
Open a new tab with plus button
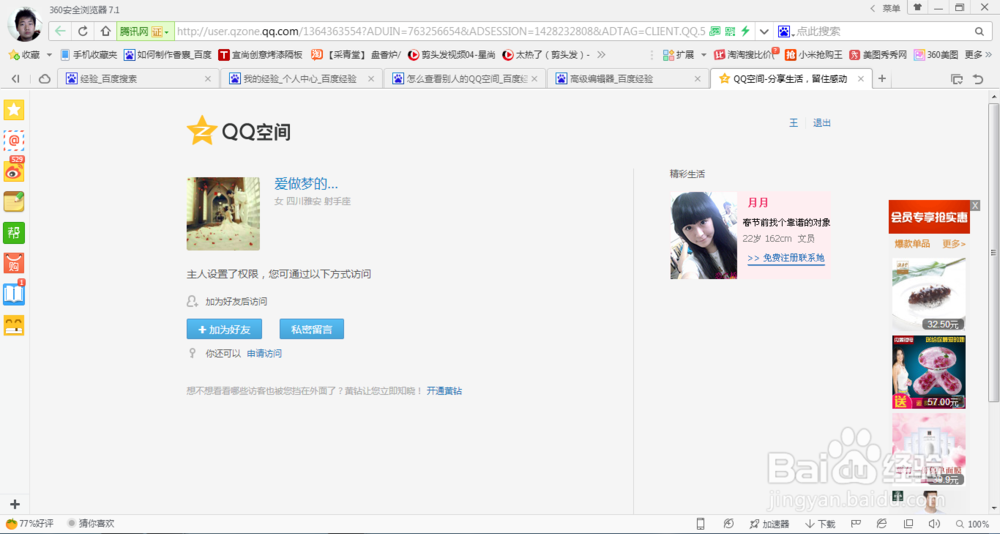click(882, 78)
